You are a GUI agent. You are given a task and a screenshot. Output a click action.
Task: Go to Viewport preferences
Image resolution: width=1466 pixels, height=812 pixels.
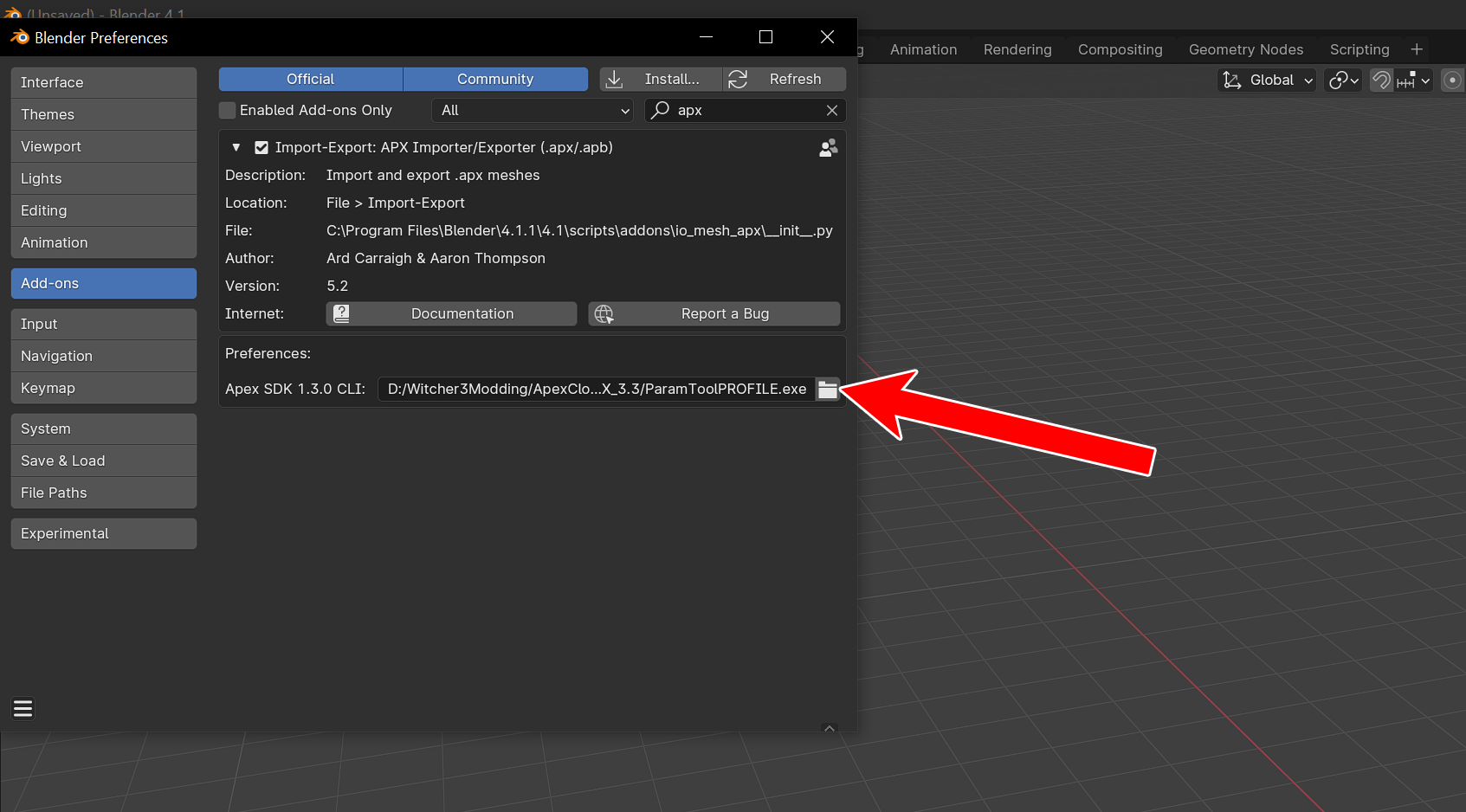tap(104, 146)
